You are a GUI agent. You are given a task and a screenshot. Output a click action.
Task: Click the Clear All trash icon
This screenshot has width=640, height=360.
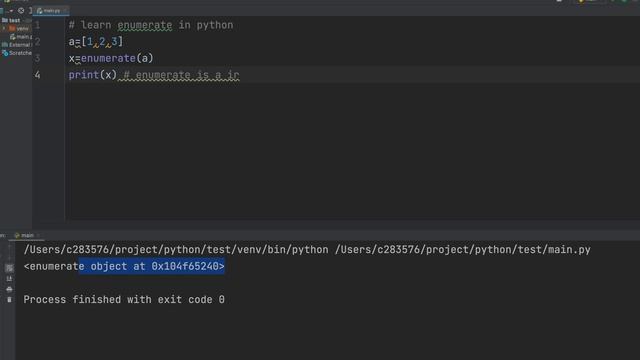tap(9, 300)
